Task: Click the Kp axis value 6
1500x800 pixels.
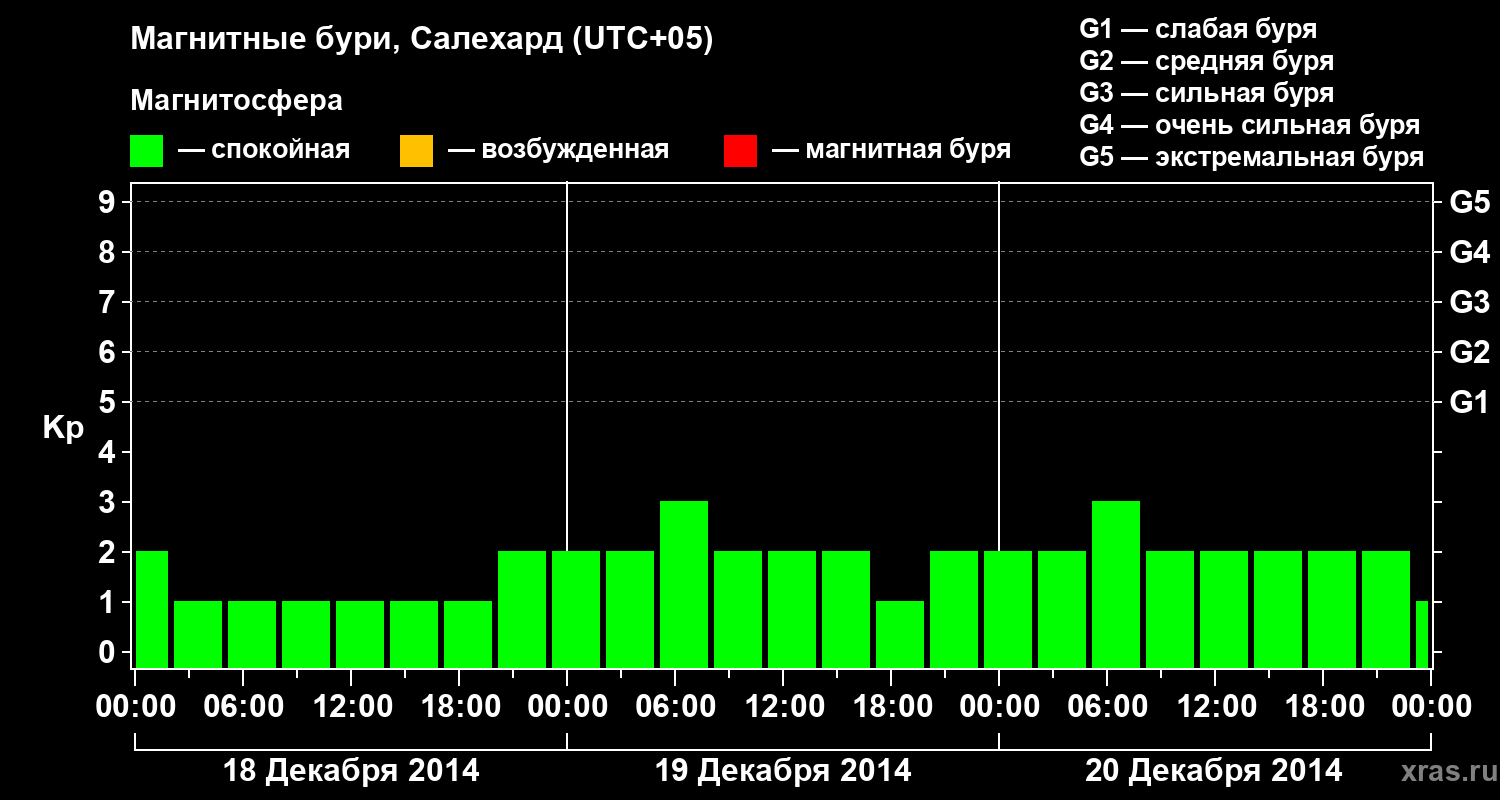Action: (x=109, y=352)
